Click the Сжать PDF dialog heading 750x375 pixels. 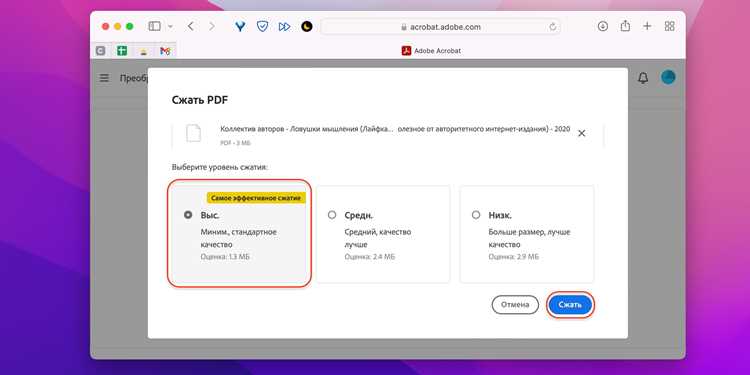click(x=200, y=100)
